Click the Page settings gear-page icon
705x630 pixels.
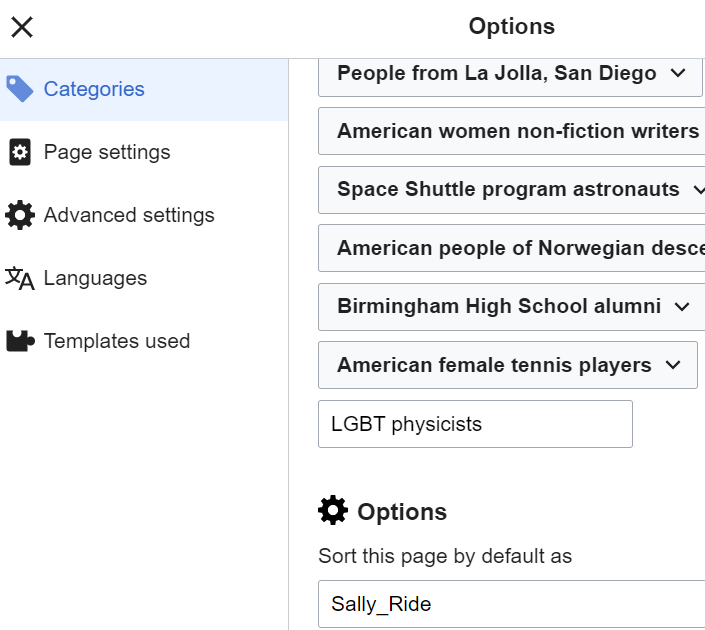[20, 152]
